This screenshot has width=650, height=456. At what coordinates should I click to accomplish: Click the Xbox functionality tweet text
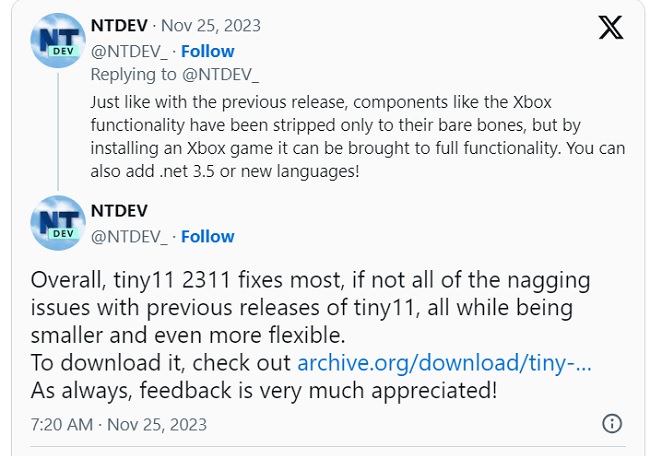coord(358,137)
